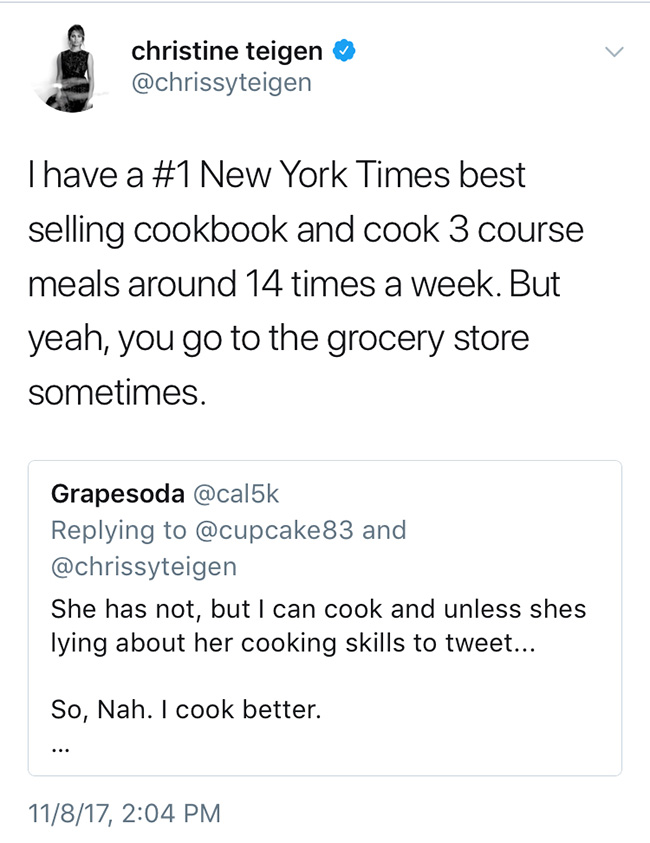Open the tweet options chevron
The height and width of the screenshot is (843, 650).
pos(615,52)
